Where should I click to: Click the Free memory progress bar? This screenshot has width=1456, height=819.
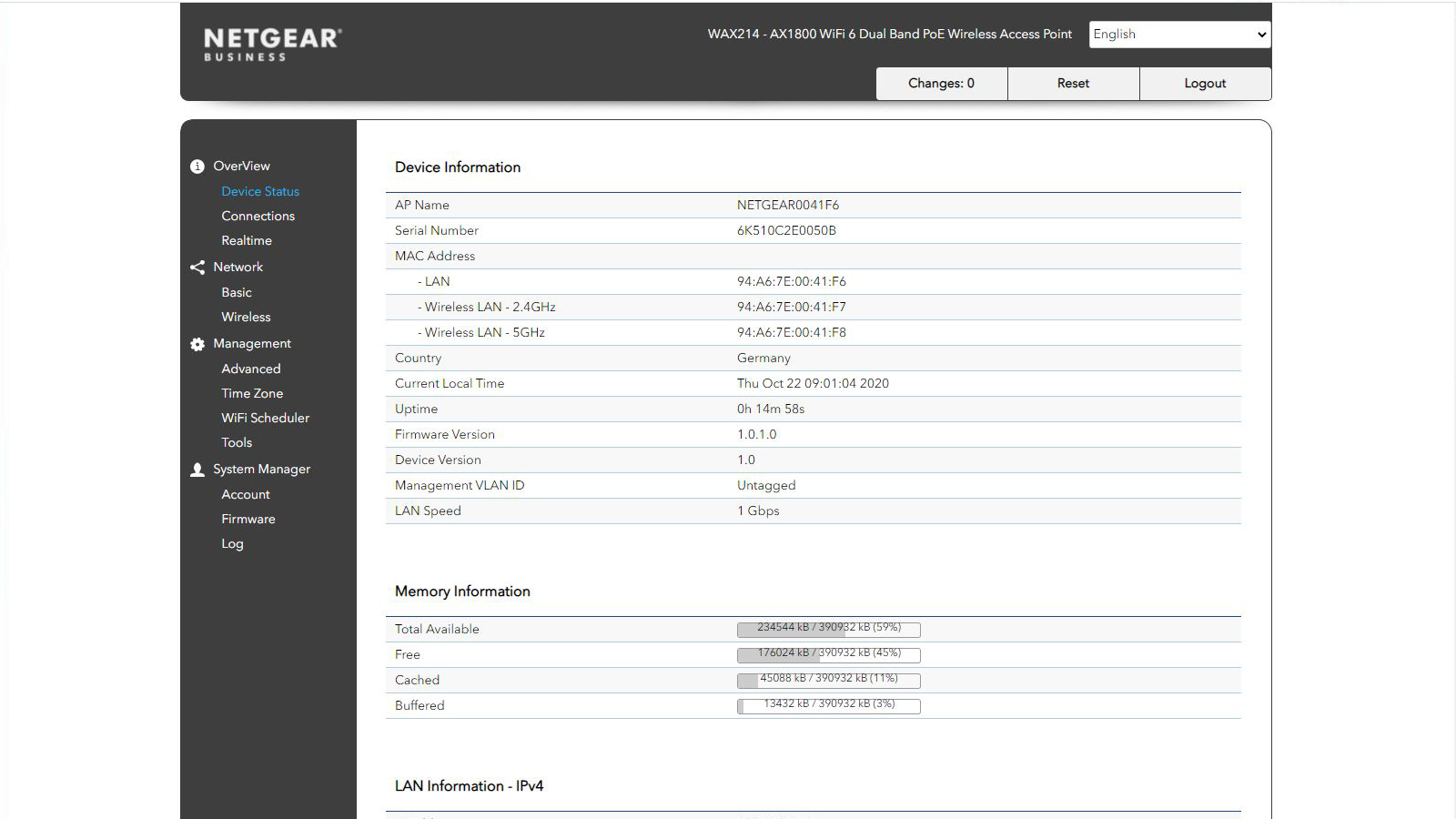[829, 655]
